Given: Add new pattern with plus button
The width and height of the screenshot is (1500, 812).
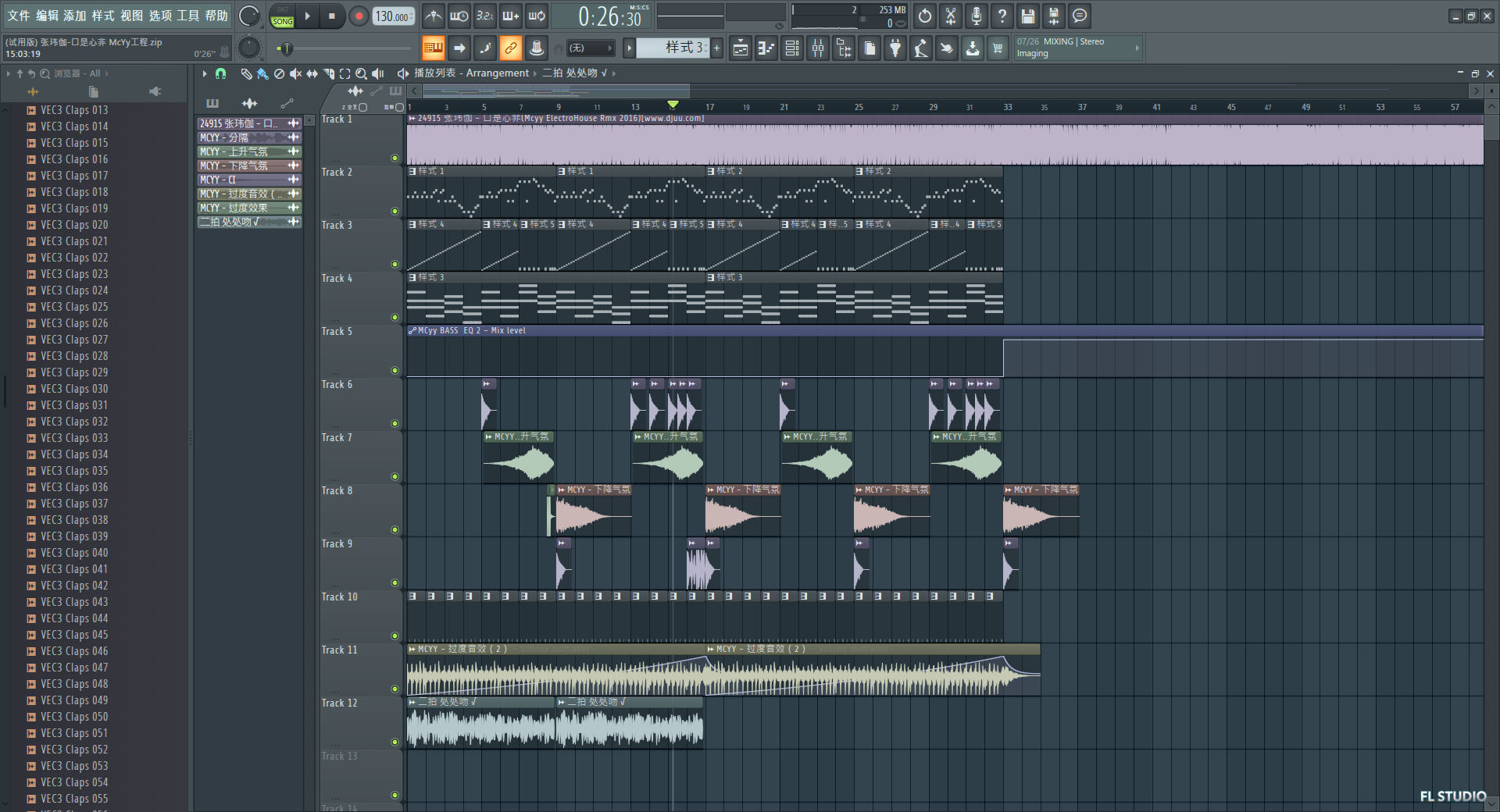Looking at the screenshot, I should click(716, 48).
